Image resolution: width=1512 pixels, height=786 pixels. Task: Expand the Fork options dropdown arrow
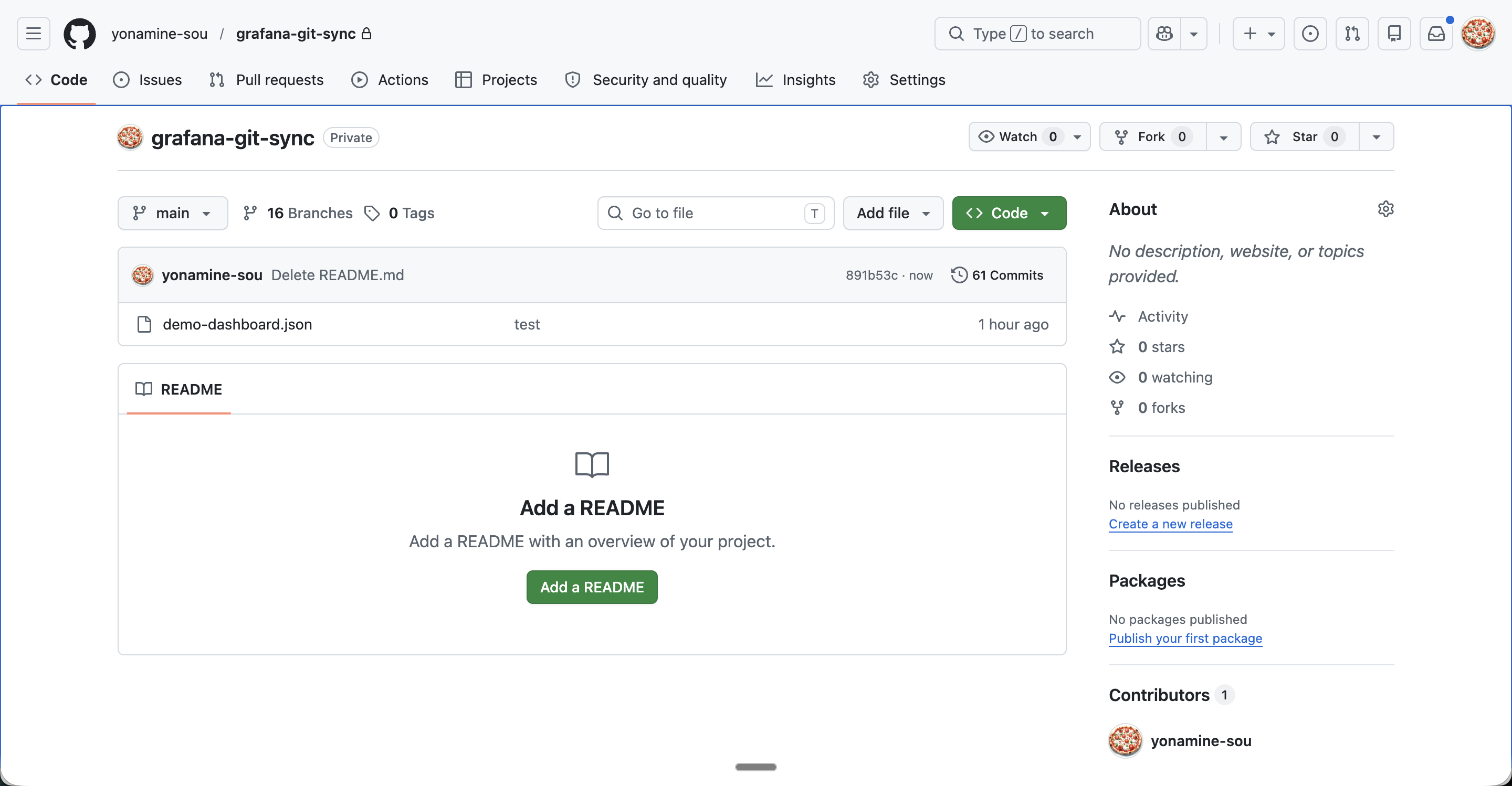point(1223,136)
